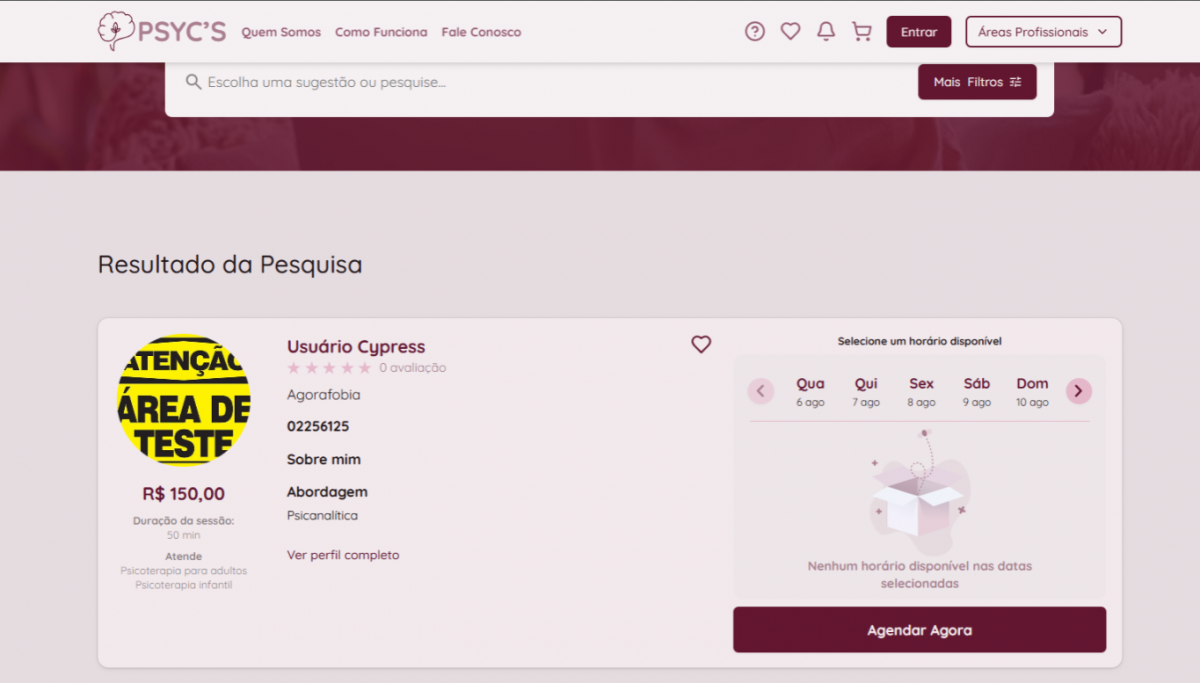
Task: Open Ver perfil completo link
Action: click(x=343, y=555)
